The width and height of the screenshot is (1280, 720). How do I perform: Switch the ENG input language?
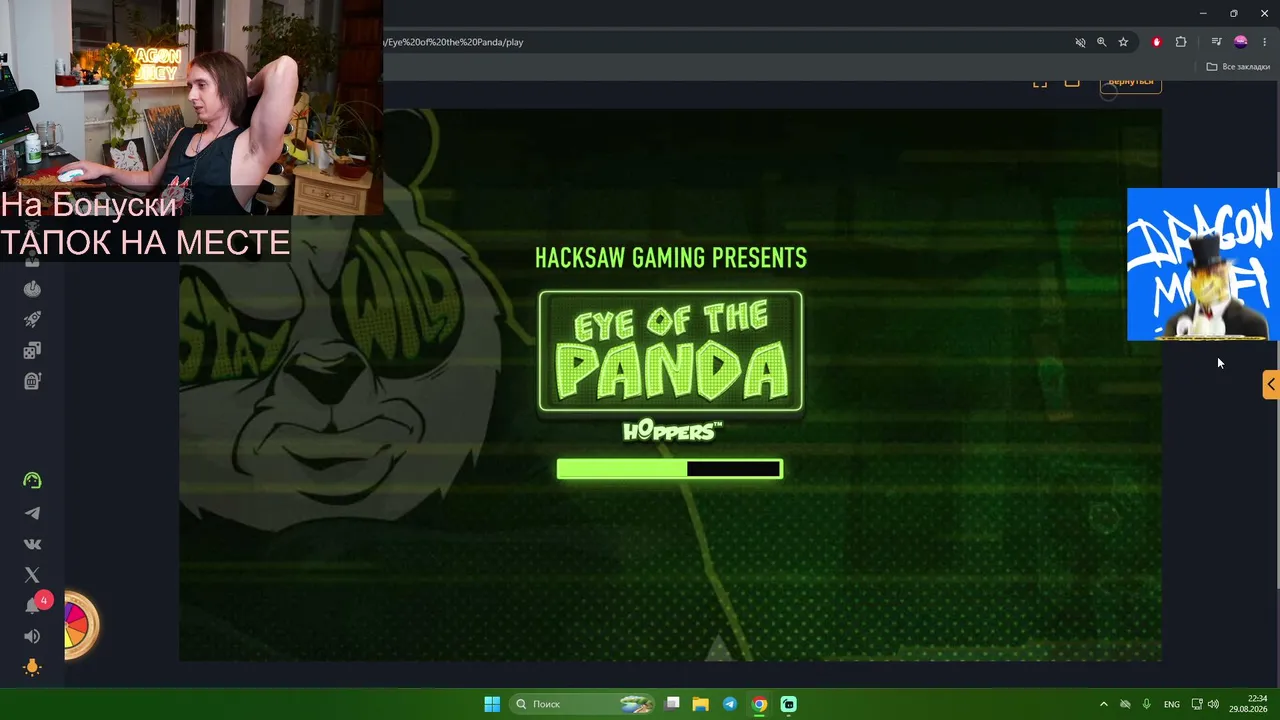pos(1172,704)
